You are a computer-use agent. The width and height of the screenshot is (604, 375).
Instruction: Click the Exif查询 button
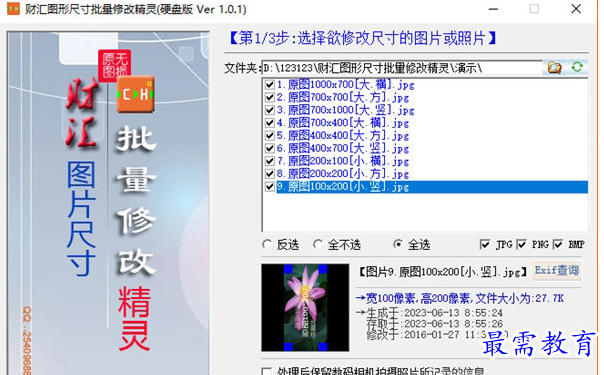point(557,270)
